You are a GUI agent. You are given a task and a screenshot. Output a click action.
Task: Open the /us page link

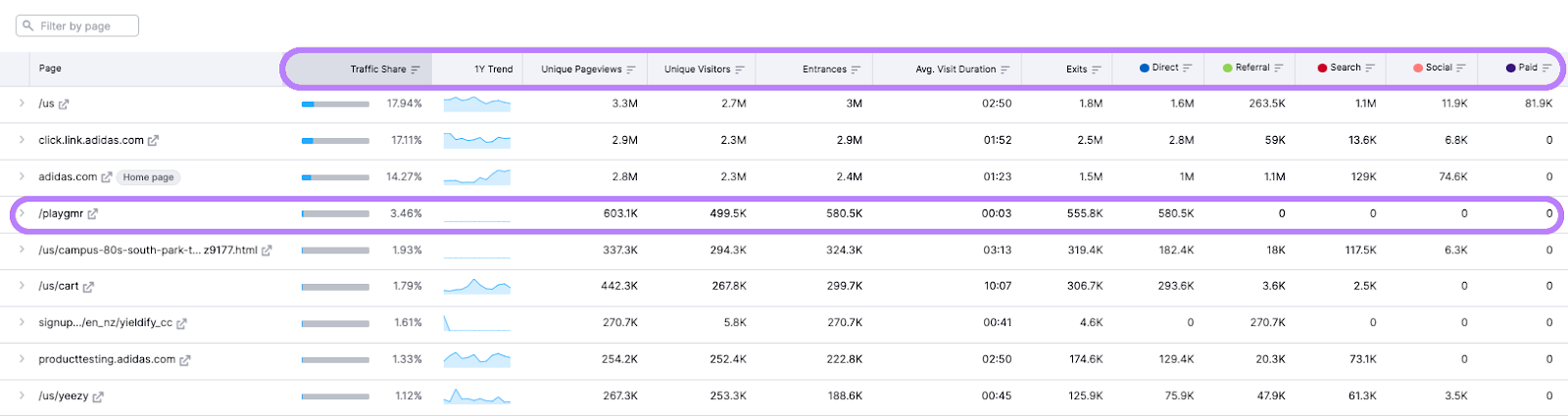(x=46, y=103)
